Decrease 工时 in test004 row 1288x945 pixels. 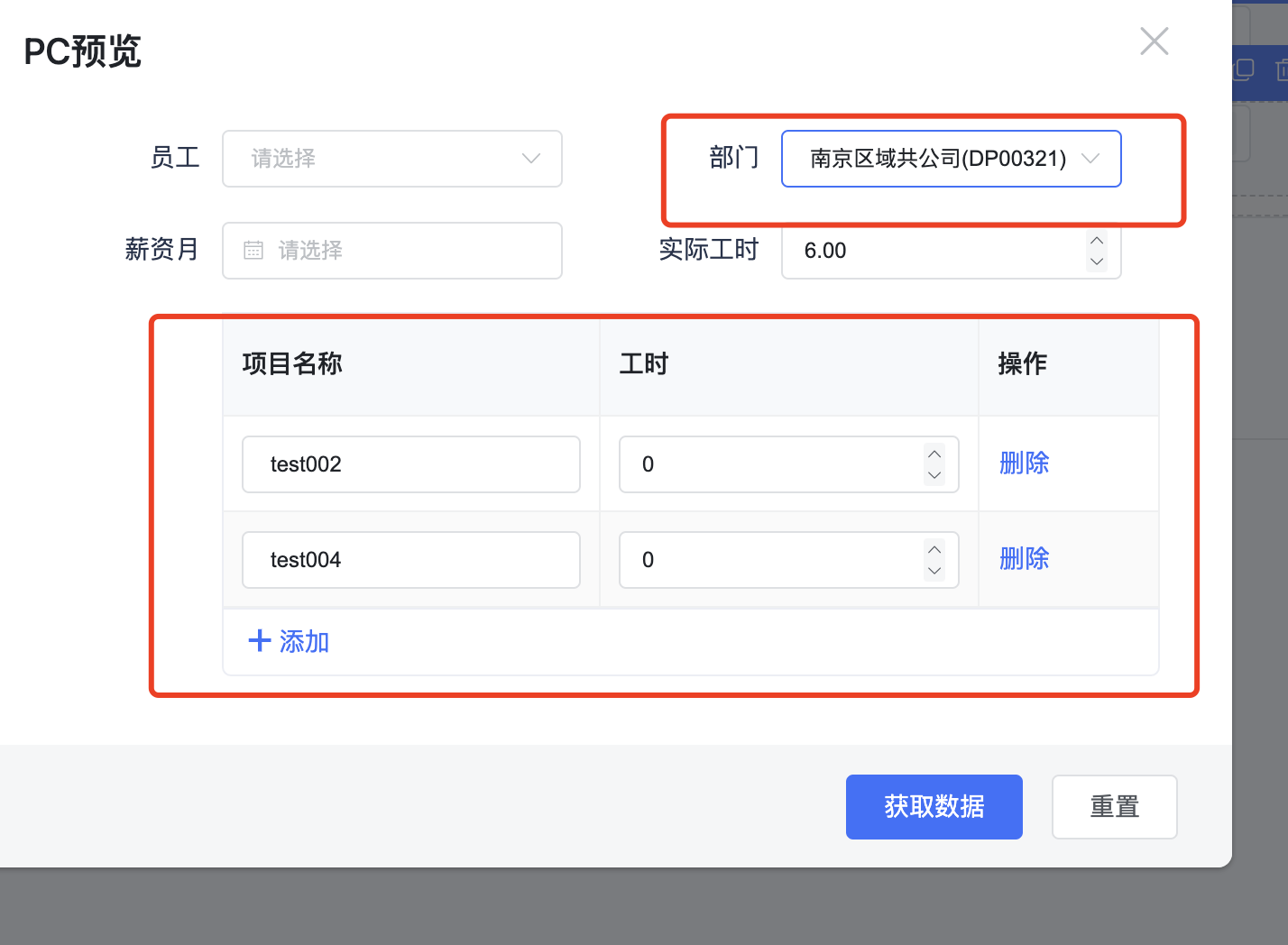click(x=934, y=571)
